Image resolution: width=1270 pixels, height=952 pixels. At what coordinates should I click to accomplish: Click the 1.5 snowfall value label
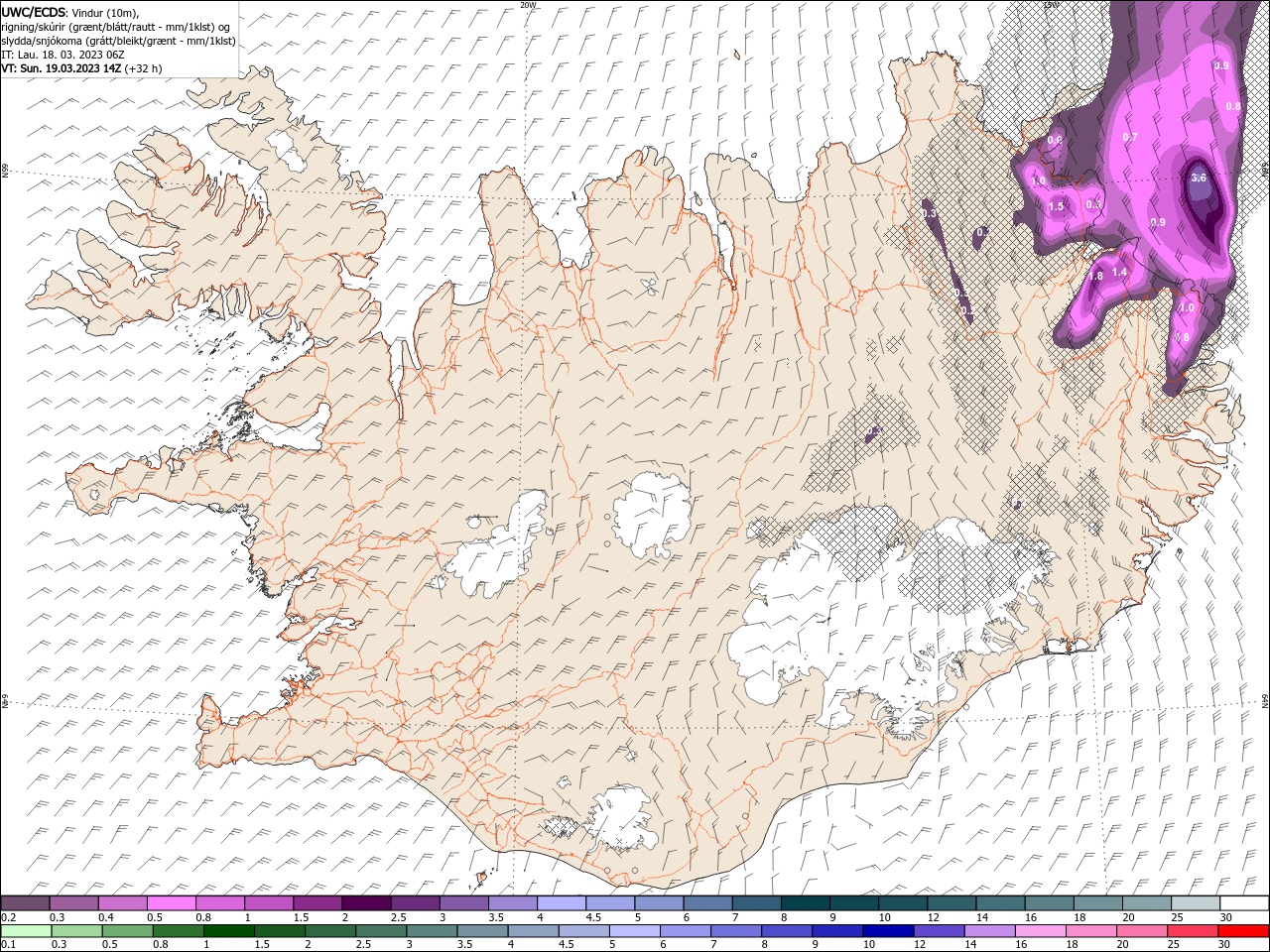coord(1056,206)
